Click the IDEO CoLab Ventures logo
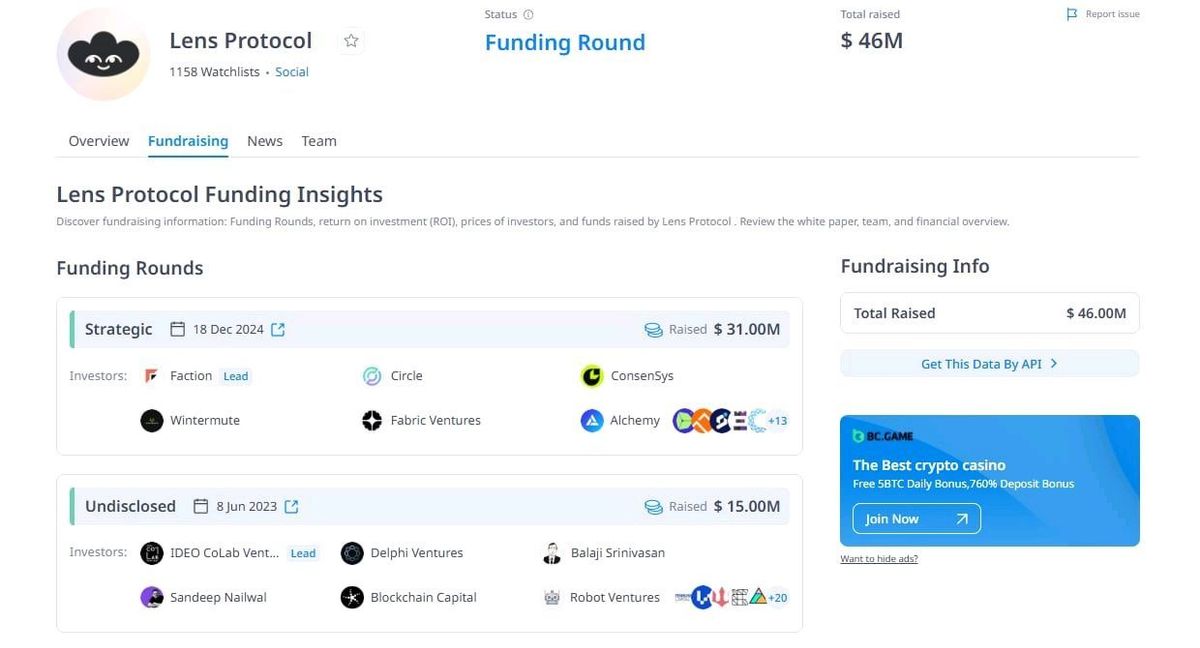 tap(151, 553)
